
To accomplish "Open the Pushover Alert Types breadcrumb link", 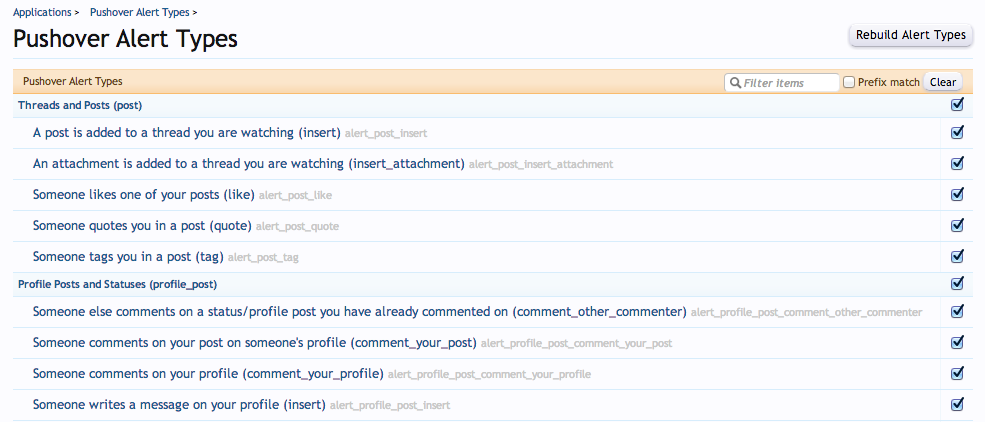I will 139,12.
